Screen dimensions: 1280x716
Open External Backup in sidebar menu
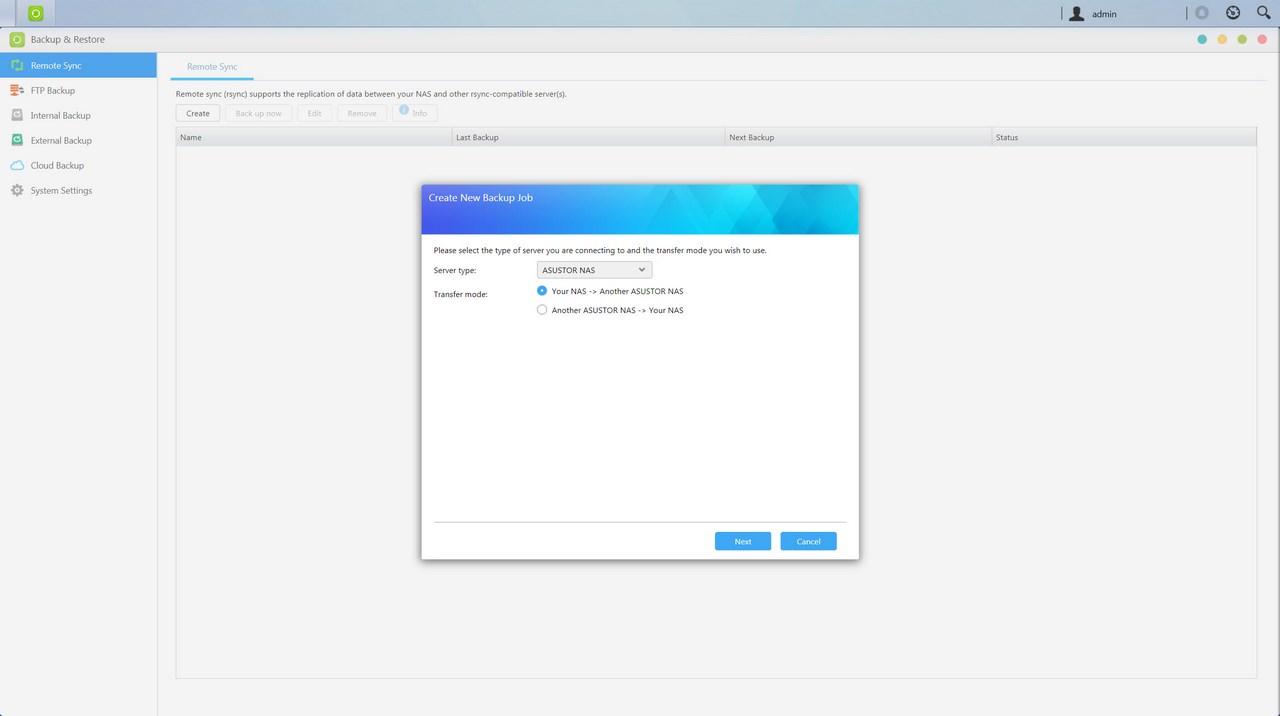[x=78, y=140]
